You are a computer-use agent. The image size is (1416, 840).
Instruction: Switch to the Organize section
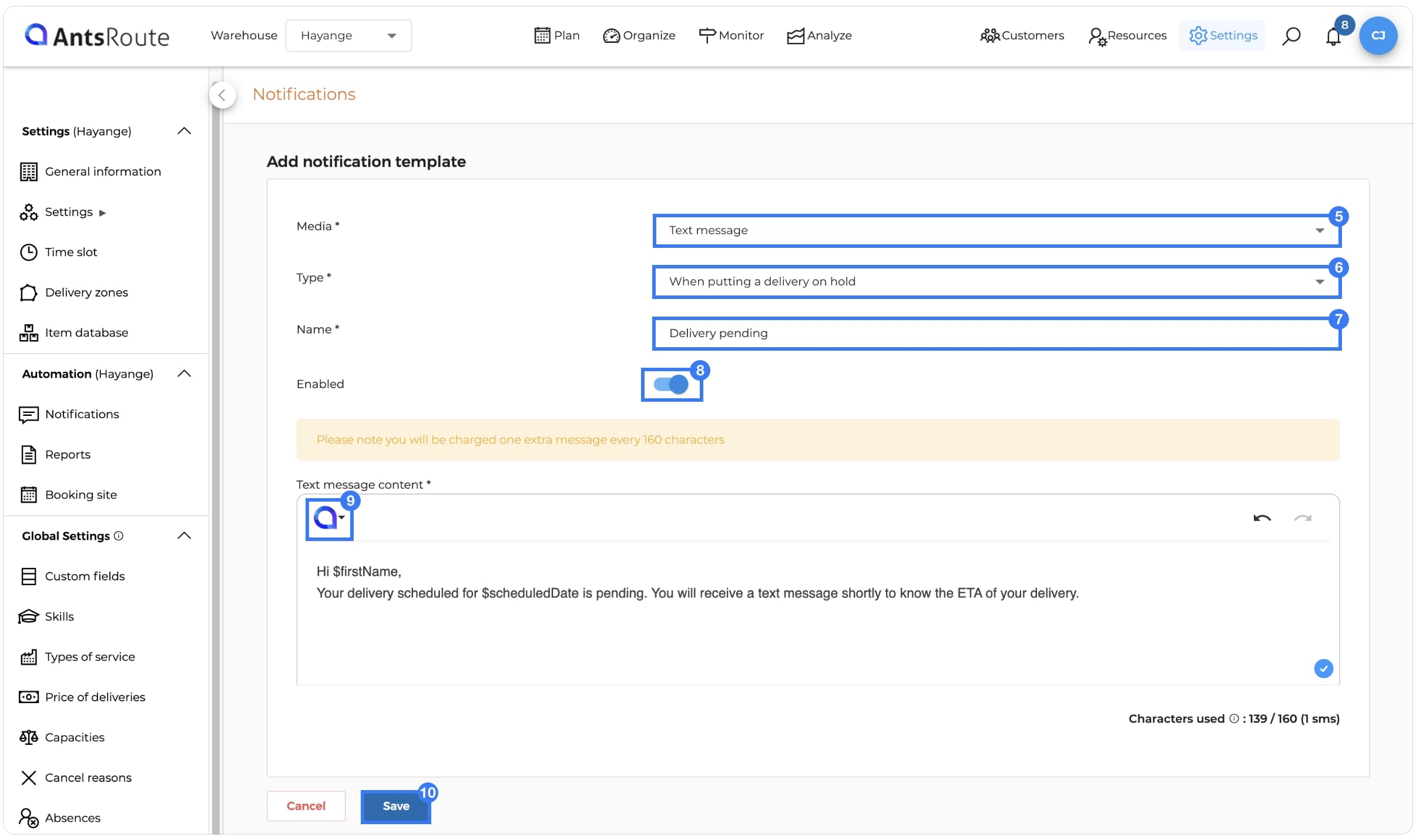[640, 35]
